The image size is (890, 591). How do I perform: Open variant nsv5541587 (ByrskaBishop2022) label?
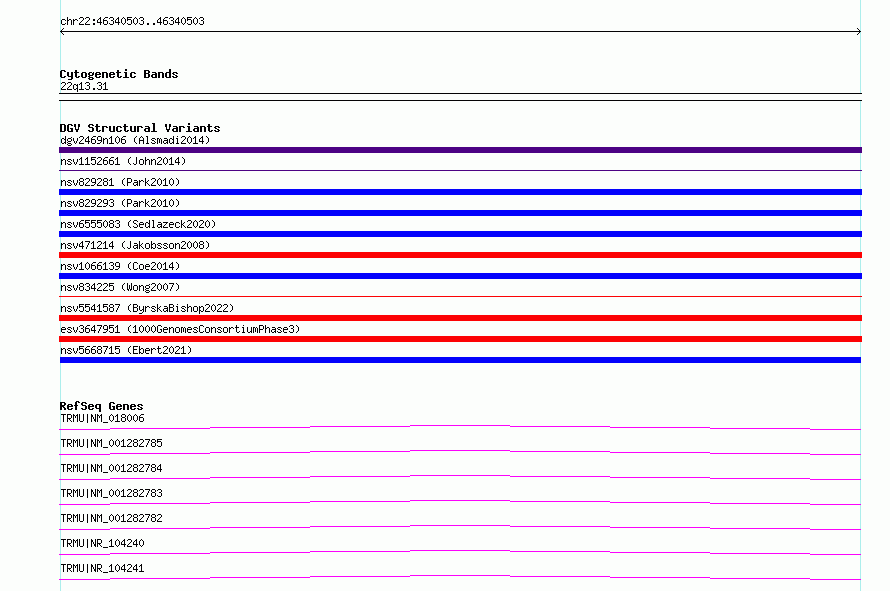147,308
